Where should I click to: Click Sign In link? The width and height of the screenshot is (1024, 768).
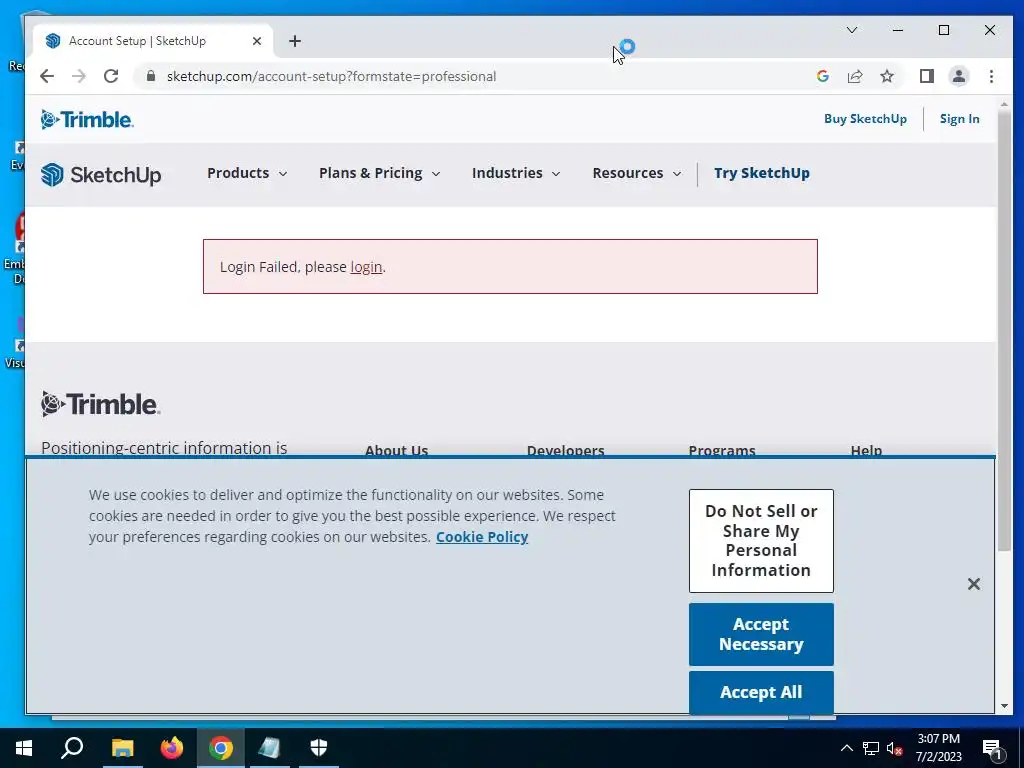click(959, 119)
